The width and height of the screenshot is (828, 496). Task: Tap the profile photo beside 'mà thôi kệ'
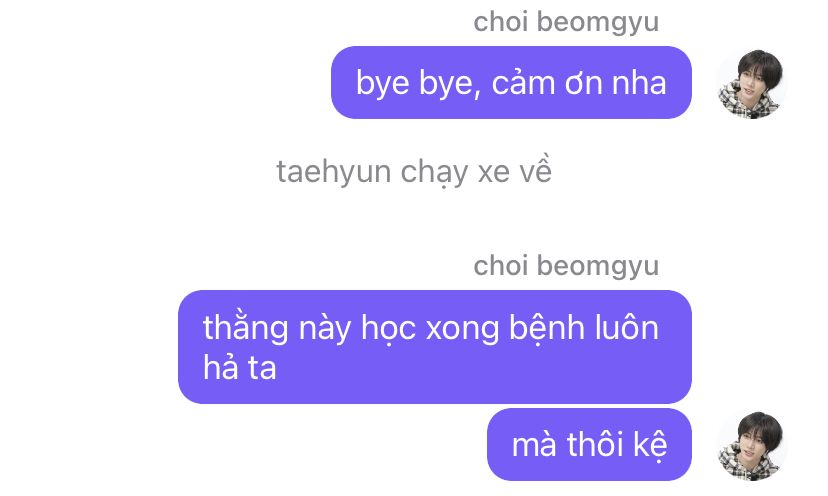click(x=752, y=446)
